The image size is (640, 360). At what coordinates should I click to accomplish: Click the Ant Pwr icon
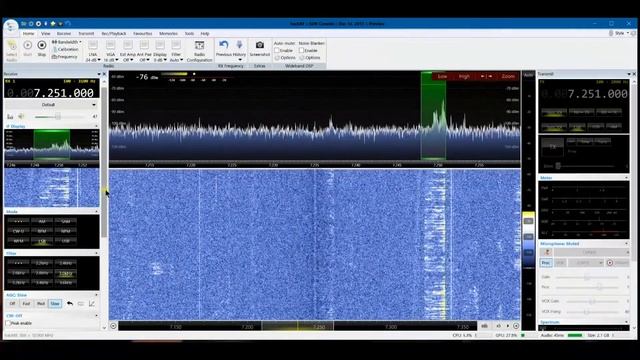pos(144,45)
